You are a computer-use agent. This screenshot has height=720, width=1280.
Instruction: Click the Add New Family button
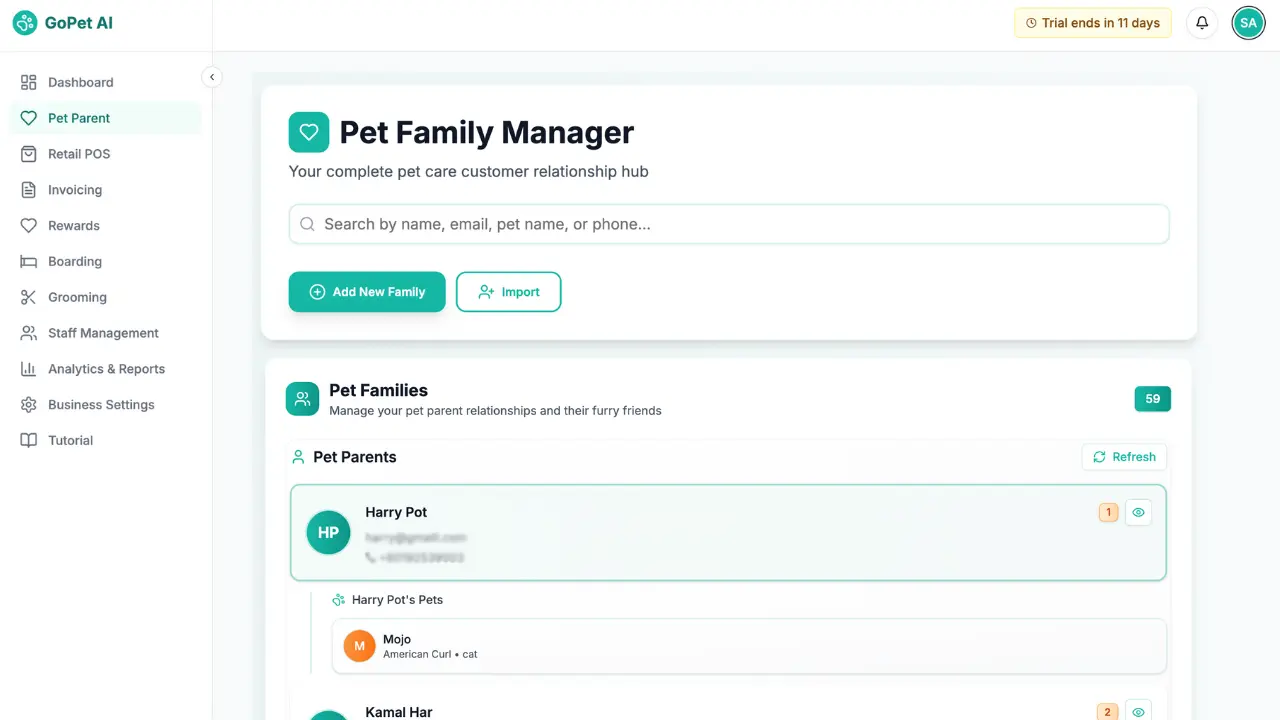(x=366, y=291)
